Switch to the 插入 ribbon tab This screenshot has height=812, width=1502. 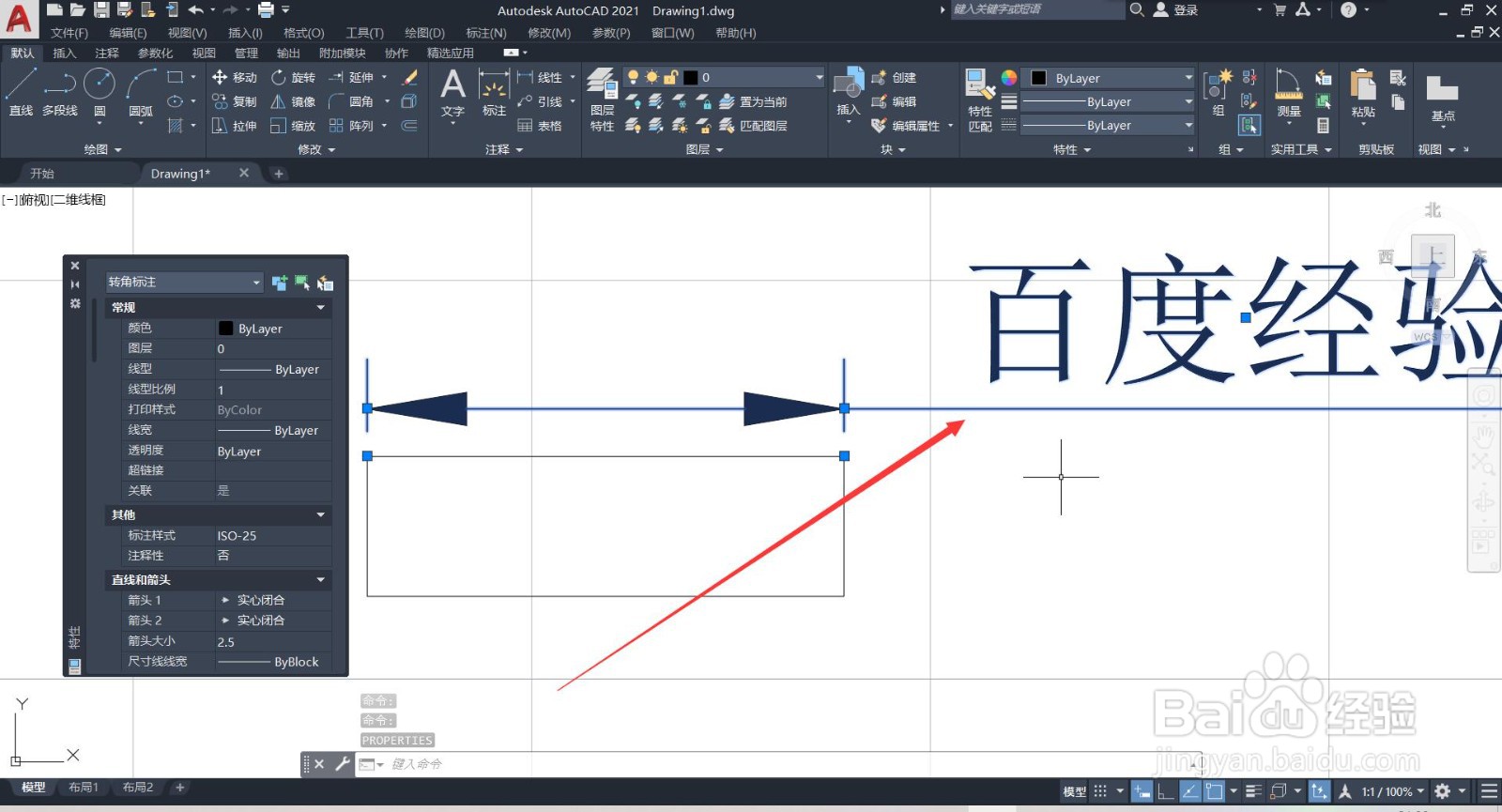[65, 54]
